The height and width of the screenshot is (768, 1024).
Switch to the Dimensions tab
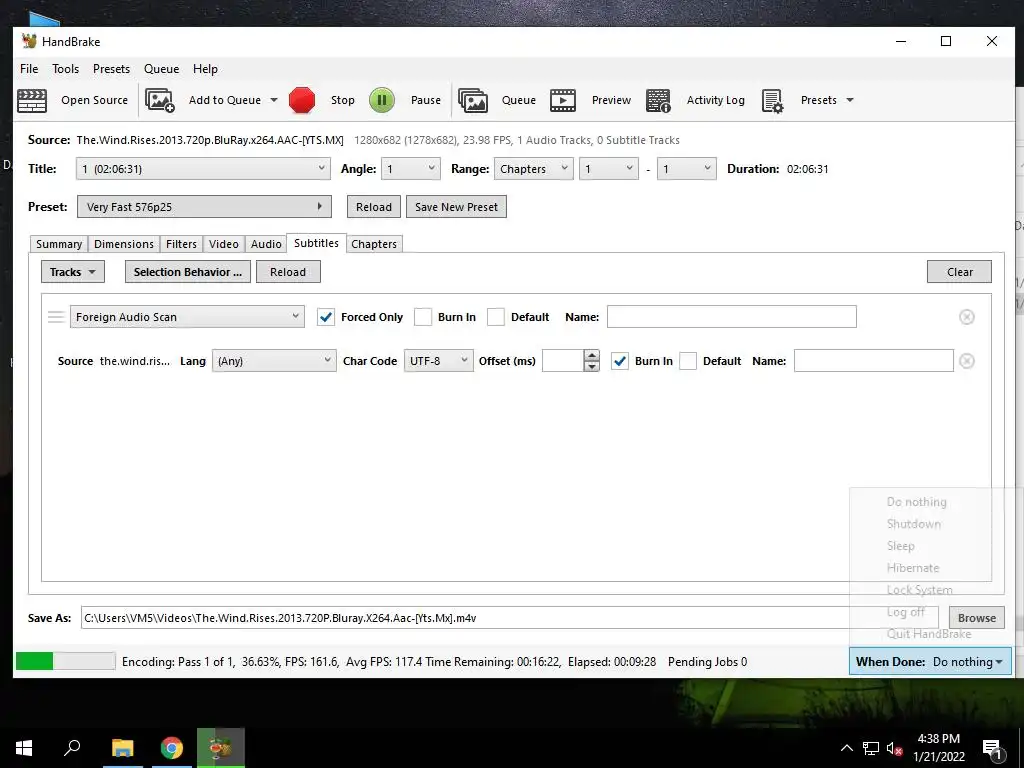tap(123, 244)
